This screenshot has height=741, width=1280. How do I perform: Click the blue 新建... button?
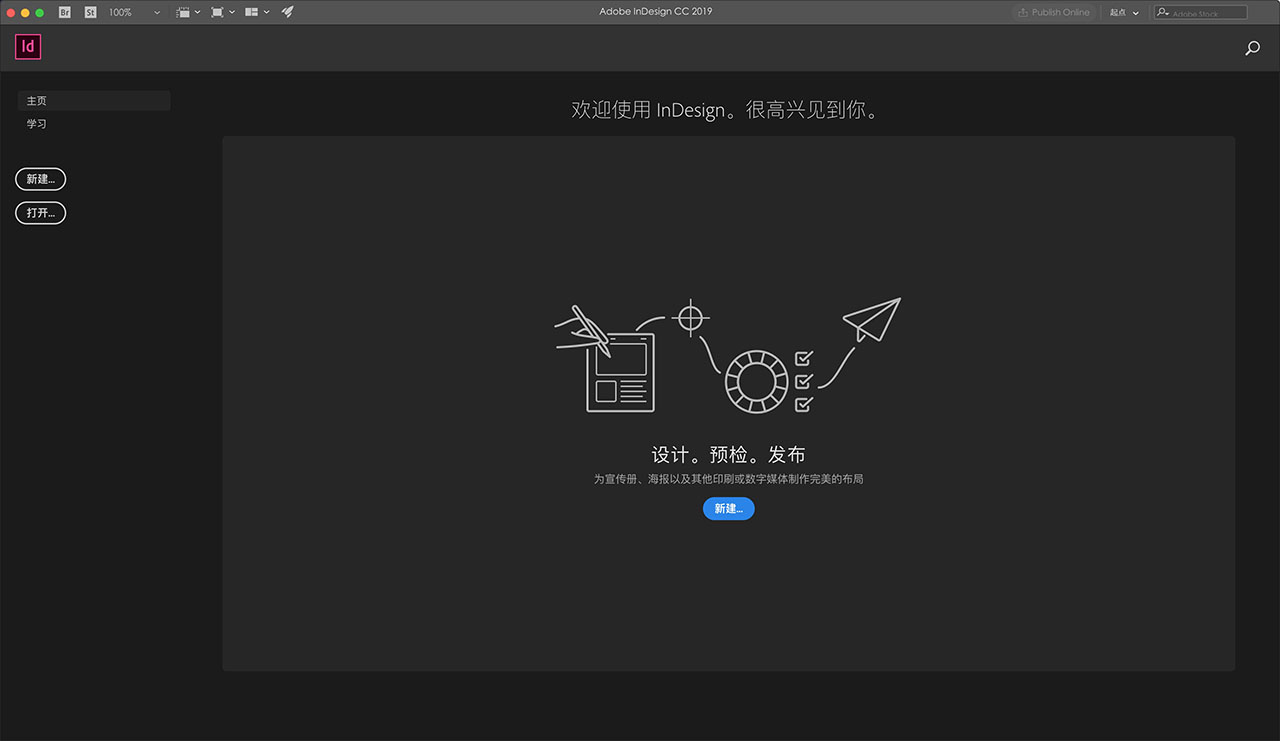(729, 509)
